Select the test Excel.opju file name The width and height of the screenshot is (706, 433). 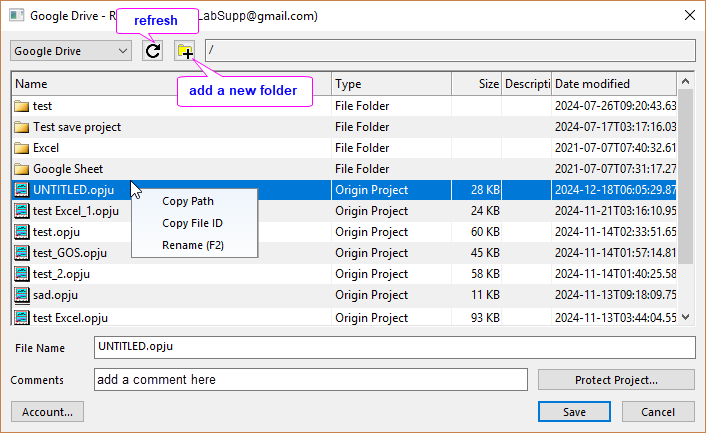(x=70, y=318)
